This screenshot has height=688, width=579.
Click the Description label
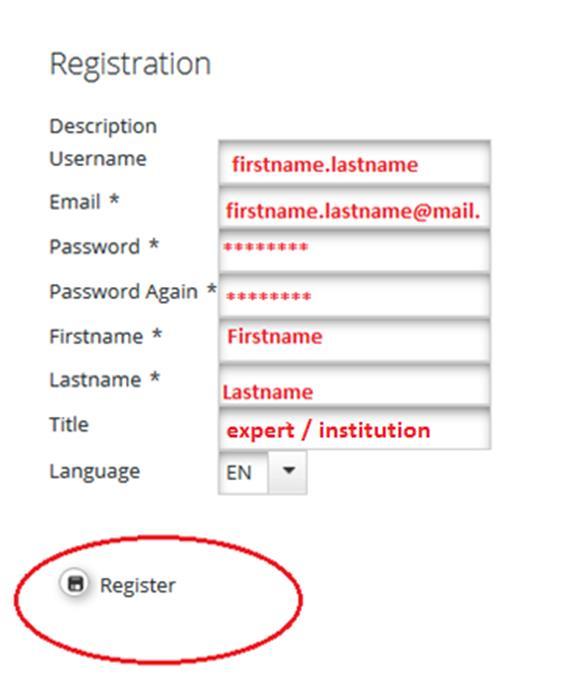click(x=103, y=126)
